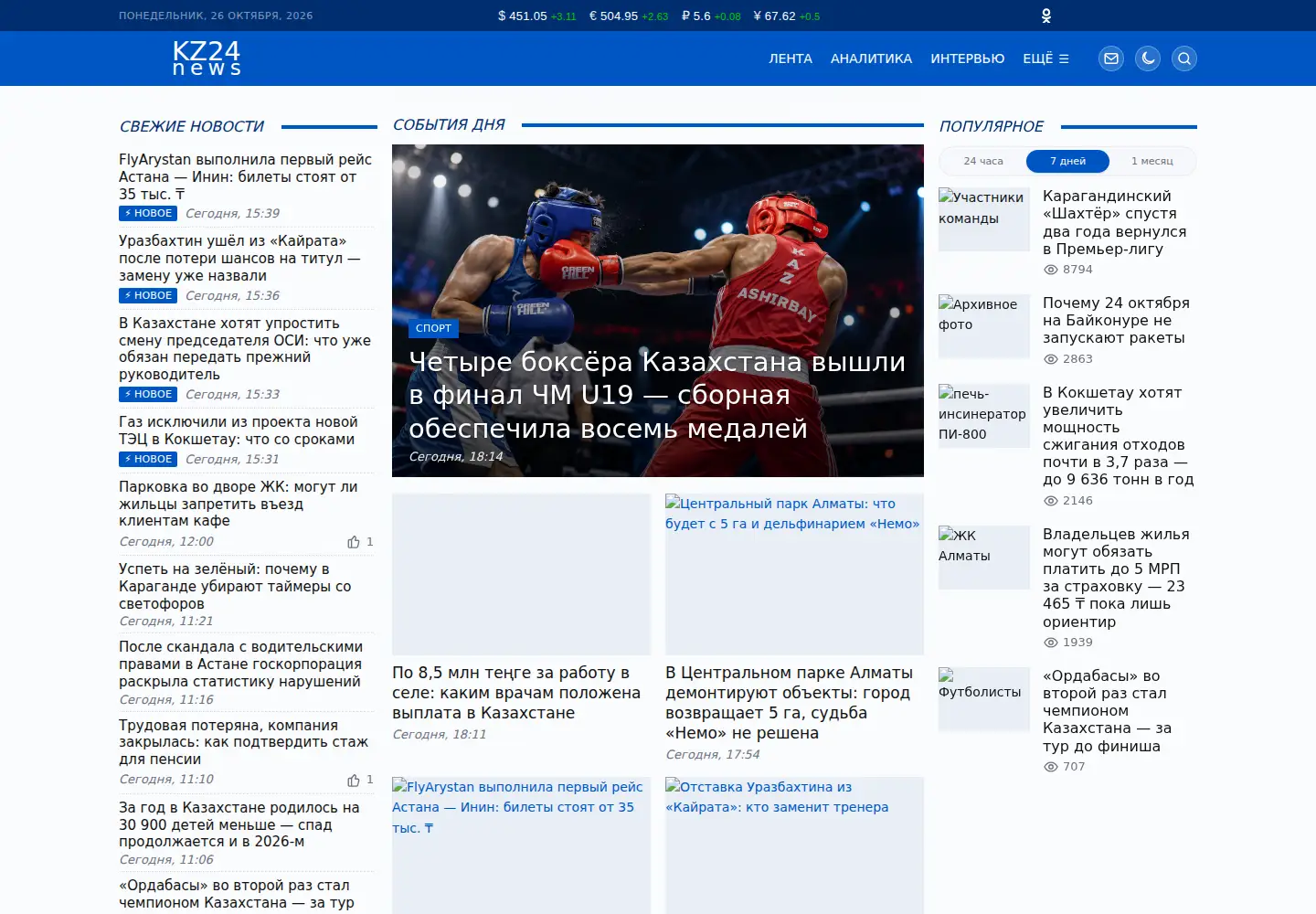The image size is (1316, 914).
Task: Open Astana driver licence scandal news
Action: coord(240,664)
